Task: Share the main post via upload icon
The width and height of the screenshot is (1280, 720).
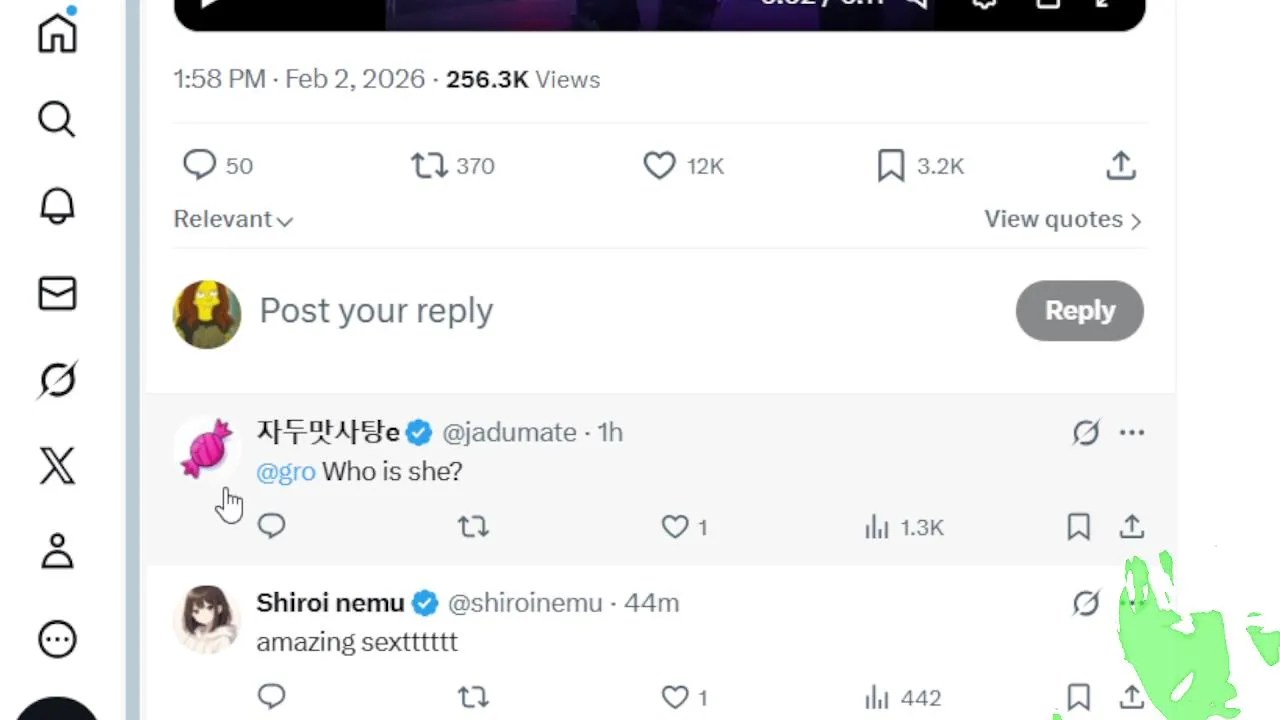Action: tap(1121, 166)
